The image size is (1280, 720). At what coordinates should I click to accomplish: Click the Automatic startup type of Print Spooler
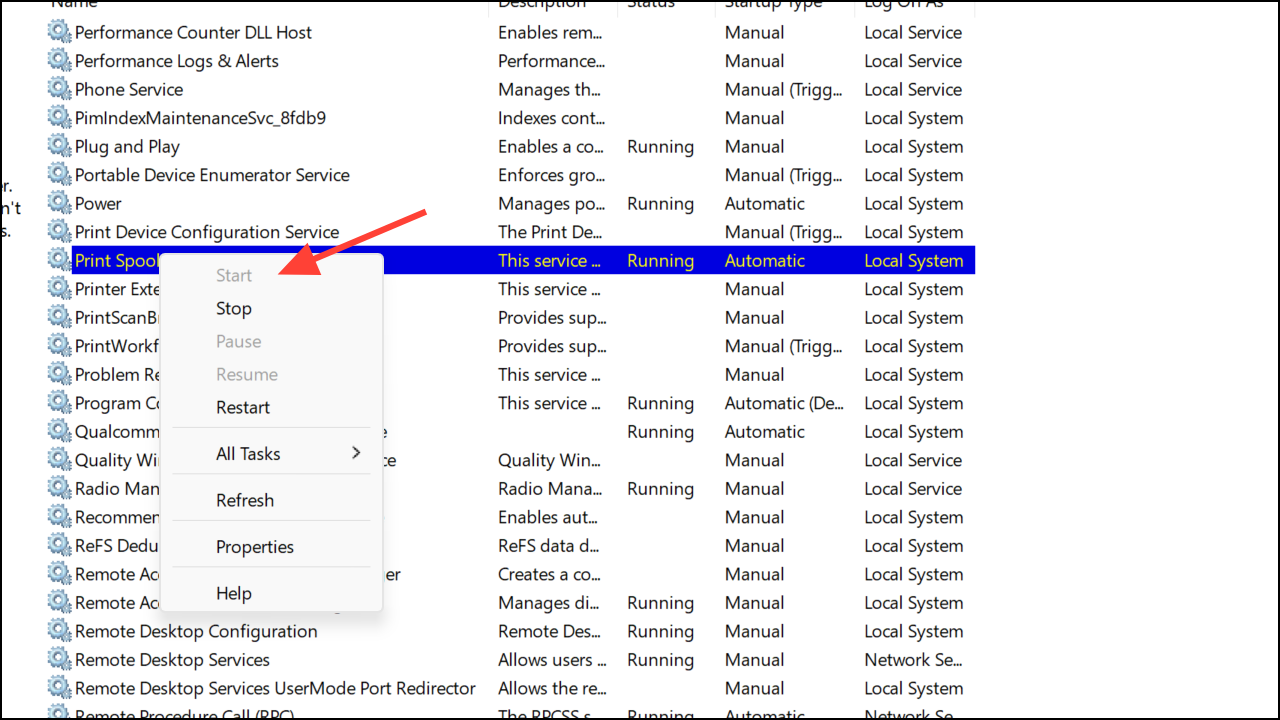[x=765, y=261]
